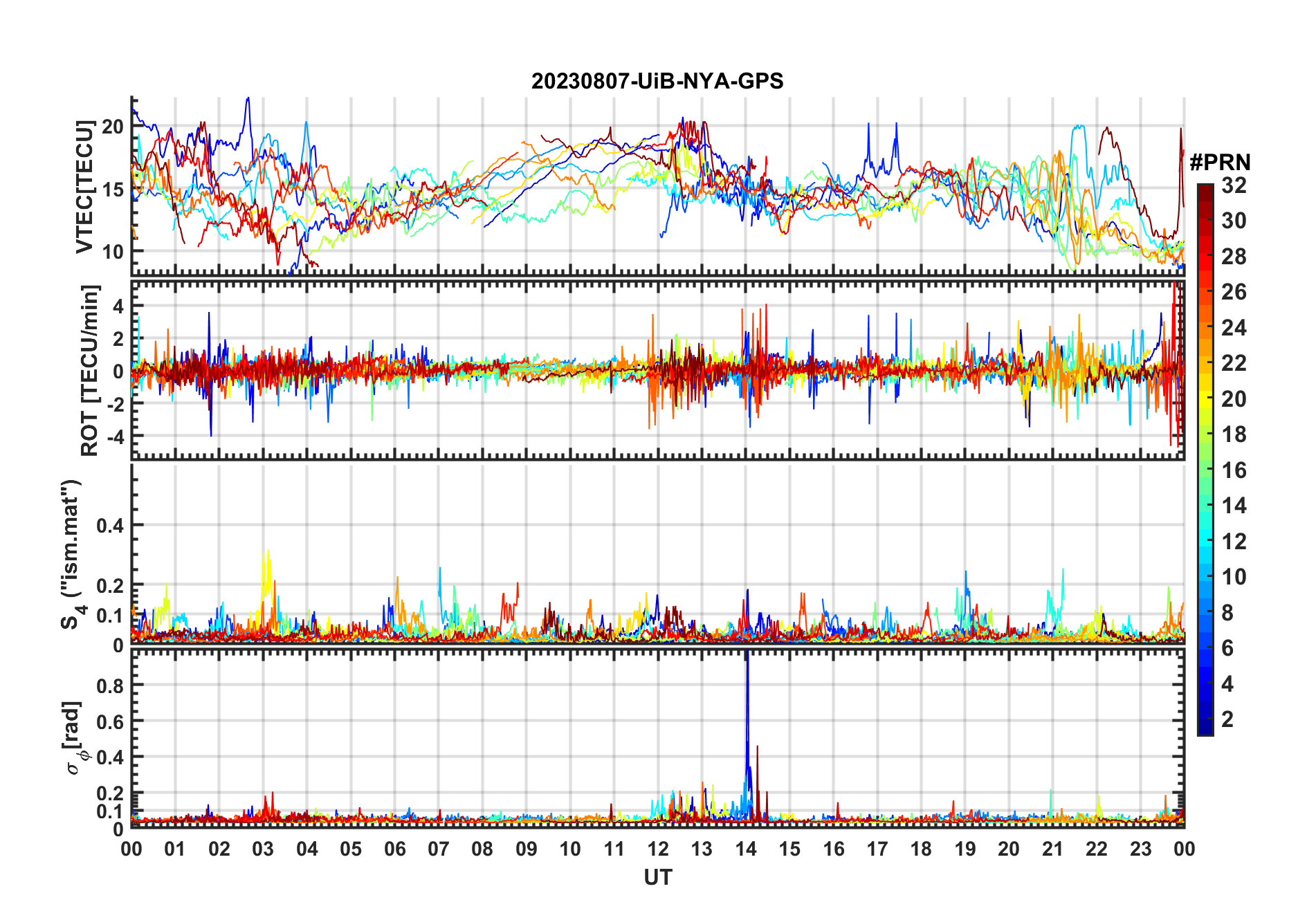Click colorbar tick label 24
The height and width of the screenshot is (920, 1316).
[1234, 327]
